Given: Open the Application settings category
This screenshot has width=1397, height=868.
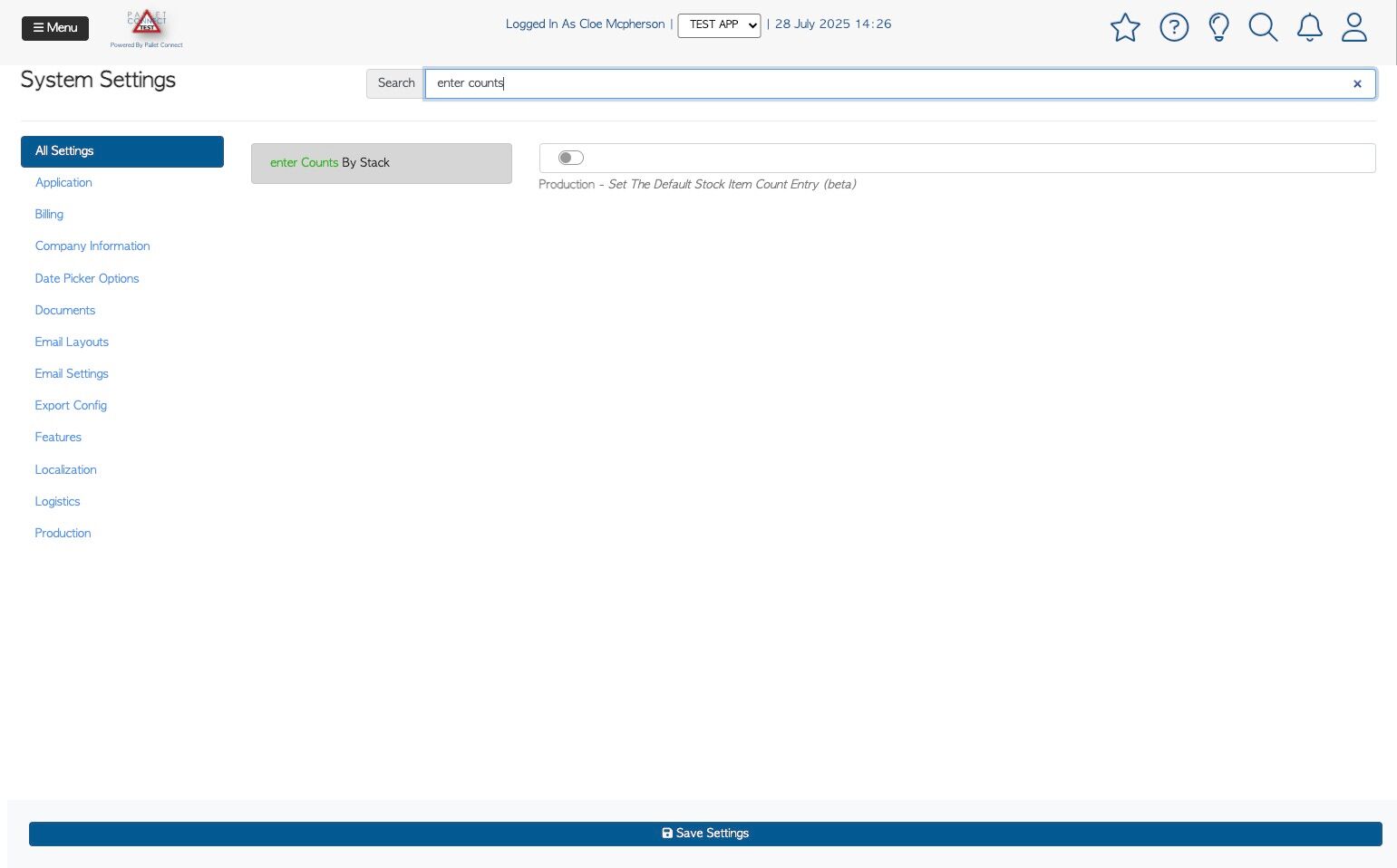Looking at the screenshot, I should pos(63,182).
